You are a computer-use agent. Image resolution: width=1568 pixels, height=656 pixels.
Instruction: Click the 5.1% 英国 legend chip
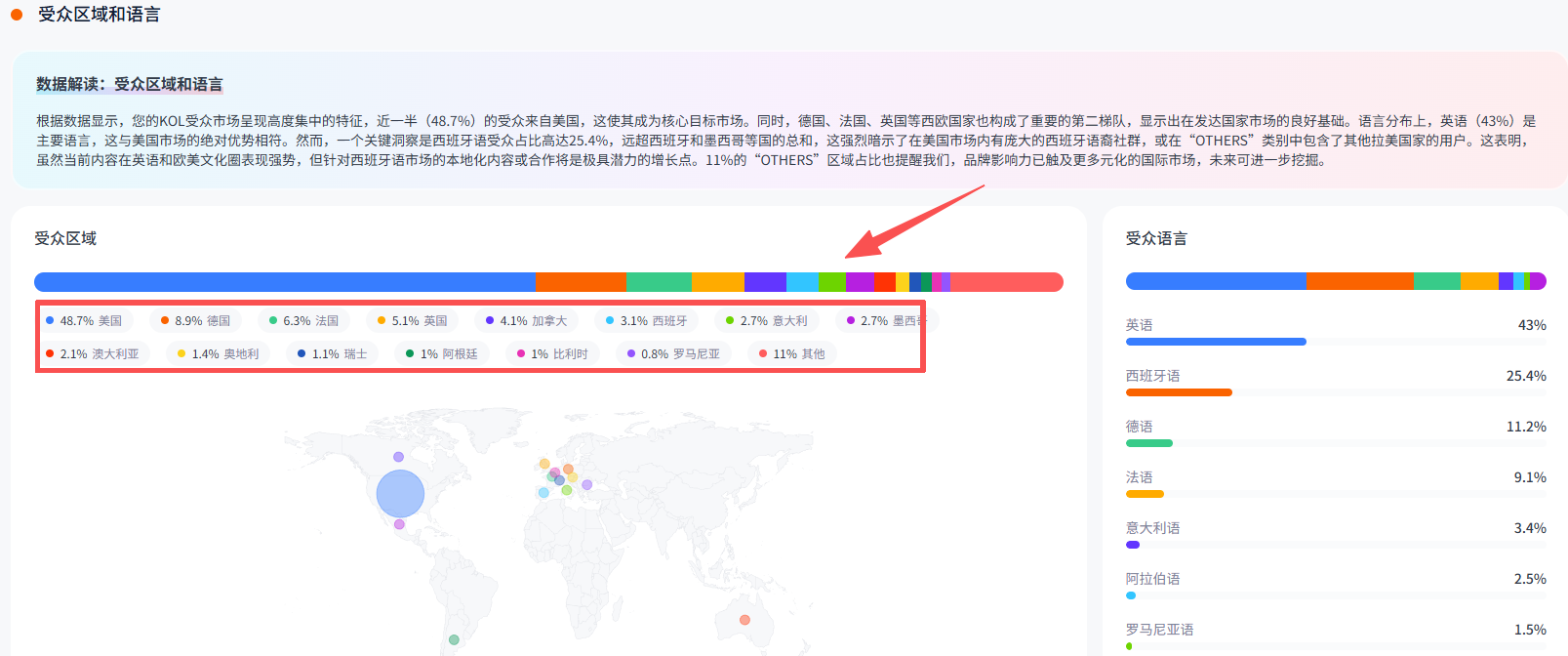(413, 320)
